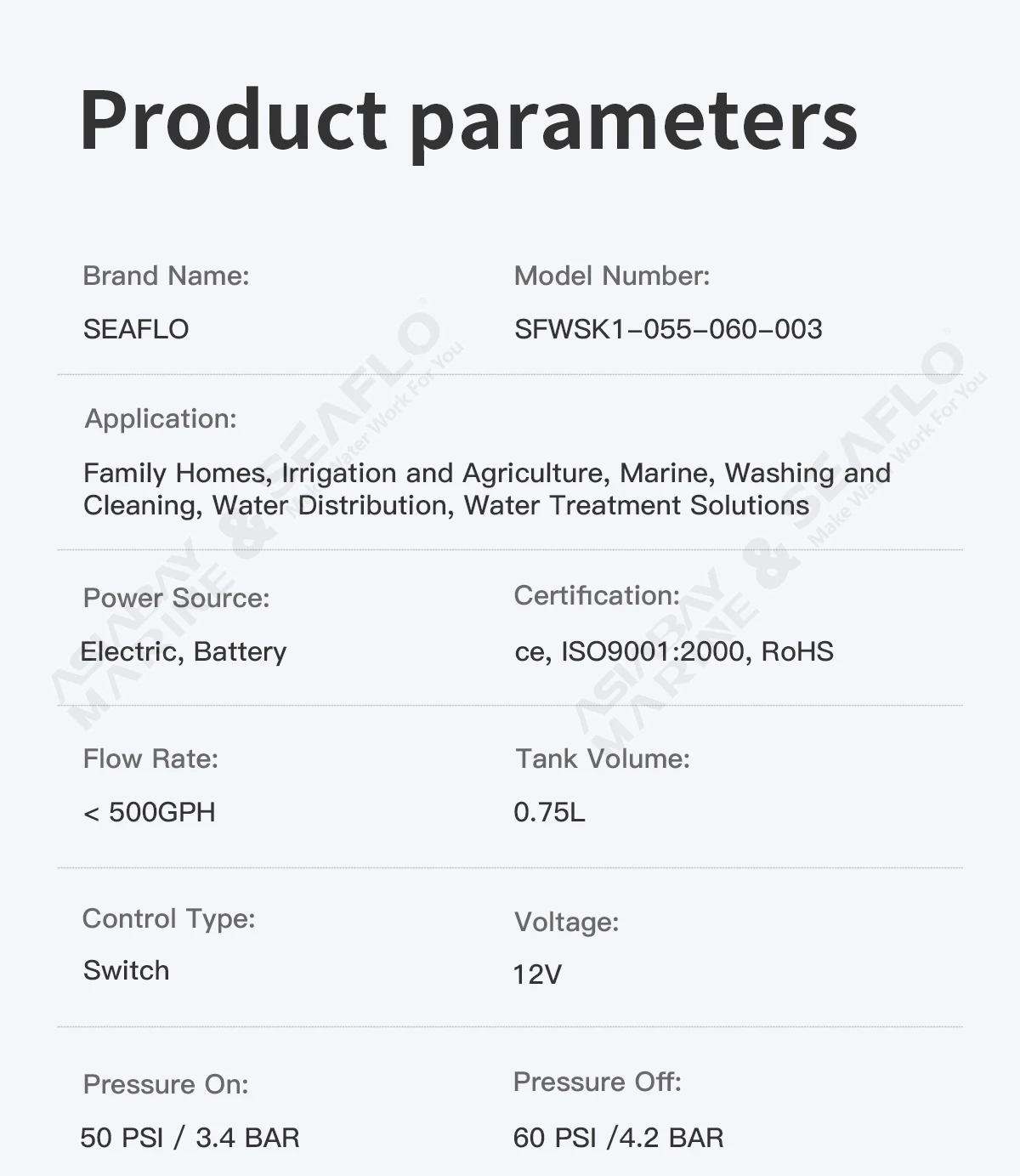The image size is (1020, 1176).
Task: Select the 0.75L tank volume value
Action: [x=549, y=812]
